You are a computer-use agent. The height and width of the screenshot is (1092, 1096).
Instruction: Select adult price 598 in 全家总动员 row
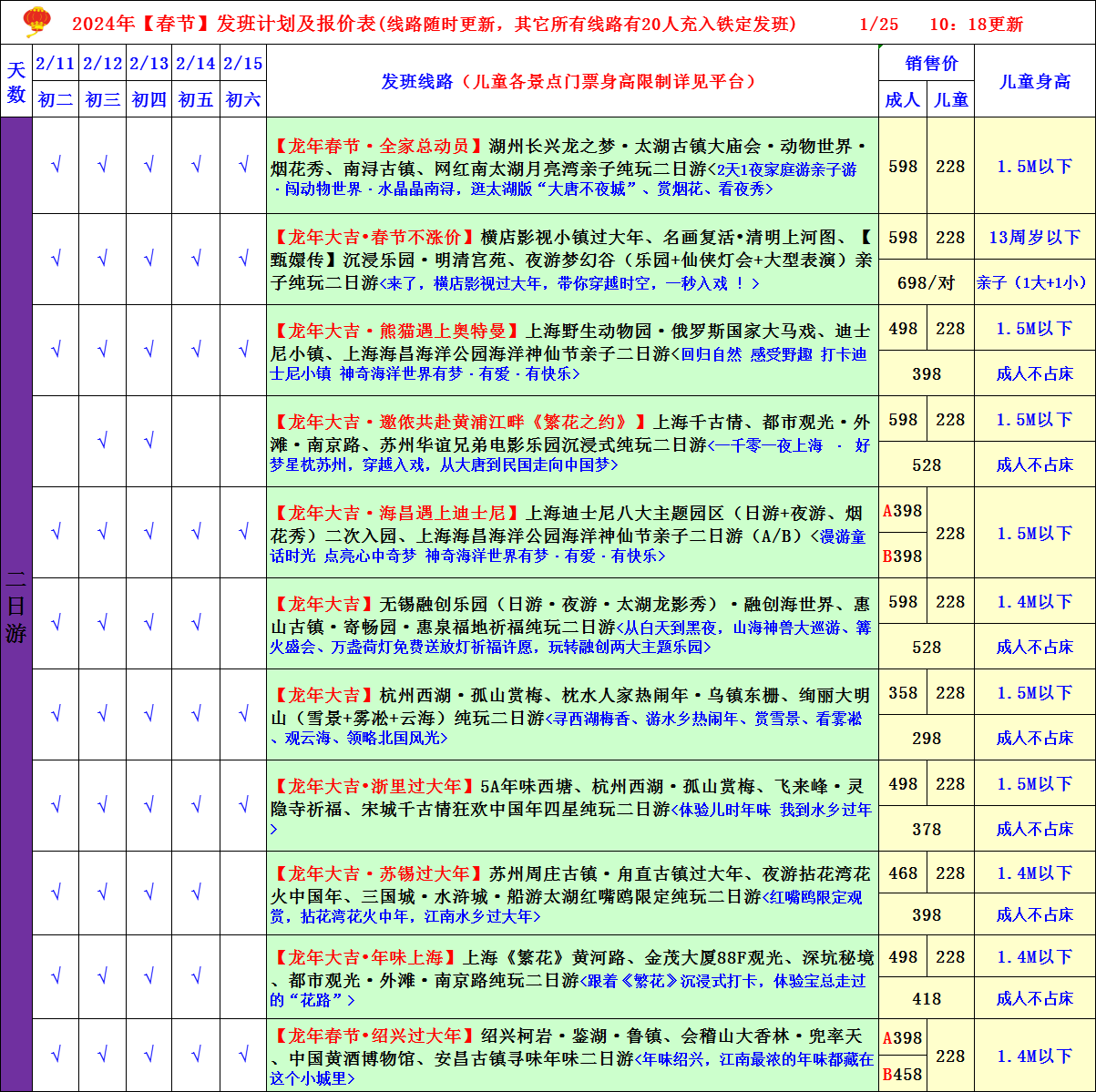click(x=903, y=167)
